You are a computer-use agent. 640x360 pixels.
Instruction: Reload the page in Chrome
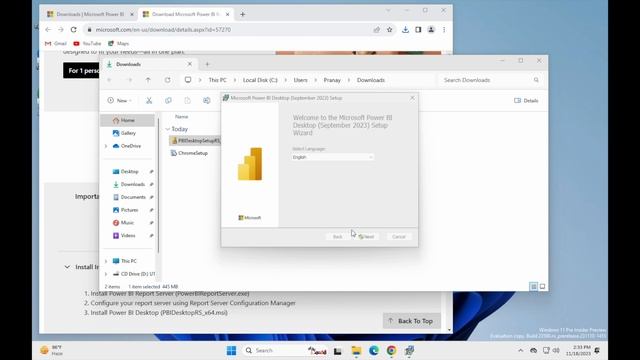73,30
